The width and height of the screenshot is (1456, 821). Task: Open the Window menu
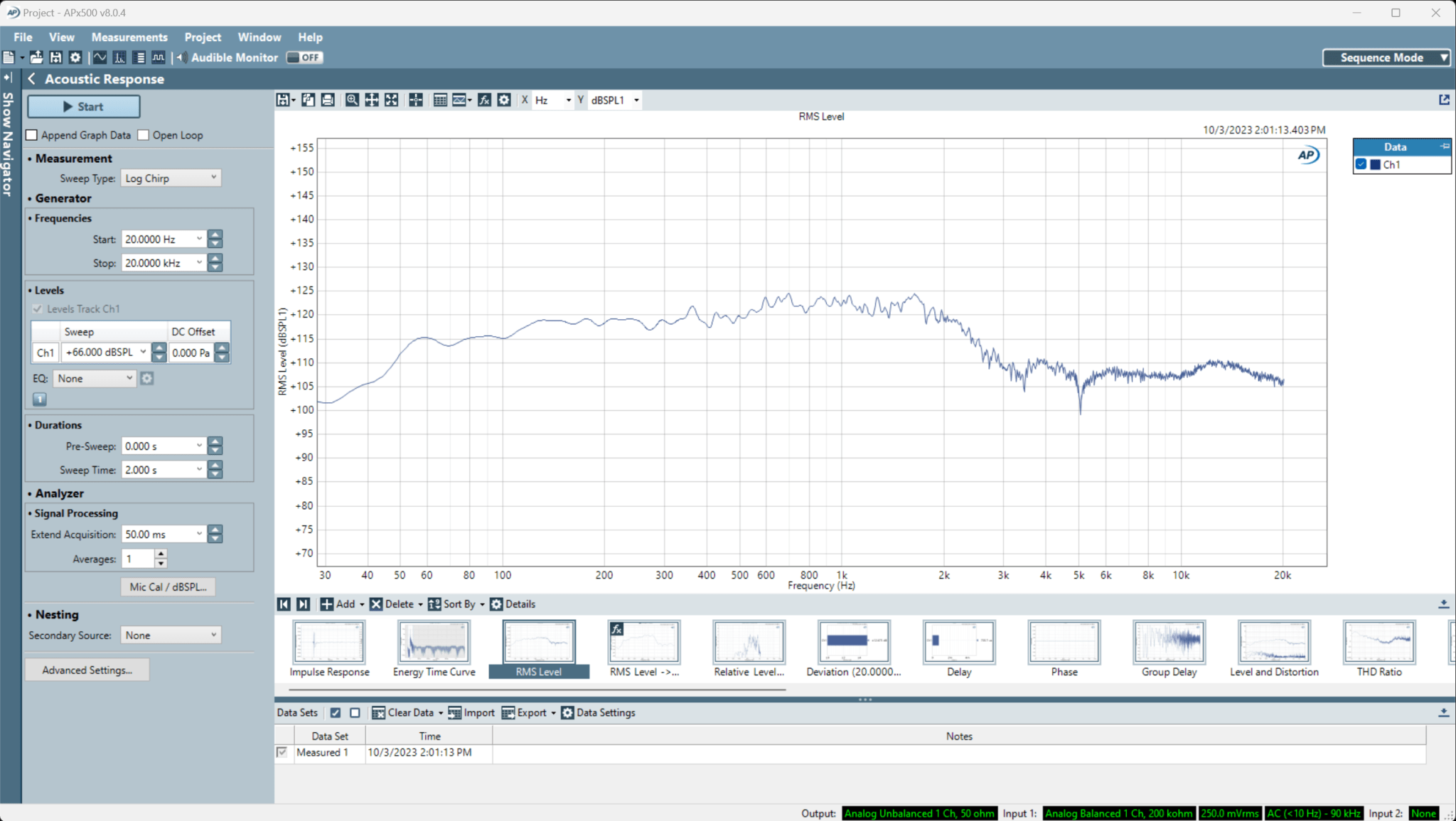click(259, 37)
